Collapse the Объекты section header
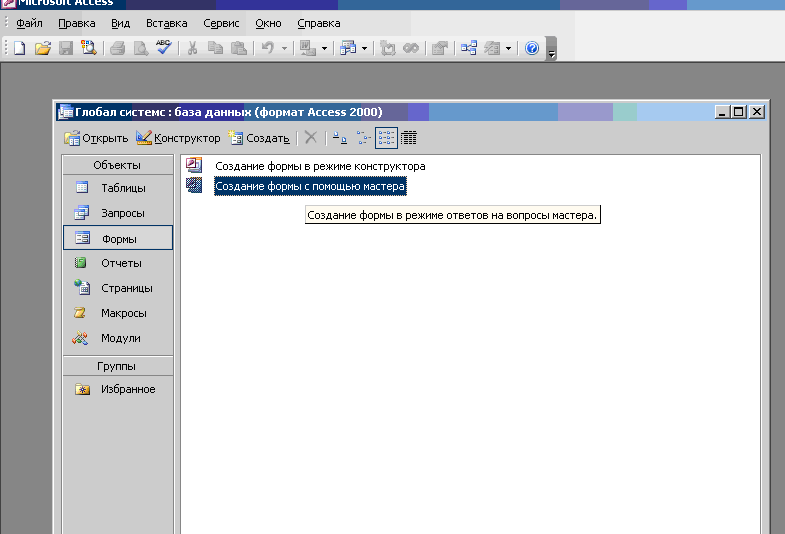The width and height of the screenshot is (785, 534). coord(118,165)
